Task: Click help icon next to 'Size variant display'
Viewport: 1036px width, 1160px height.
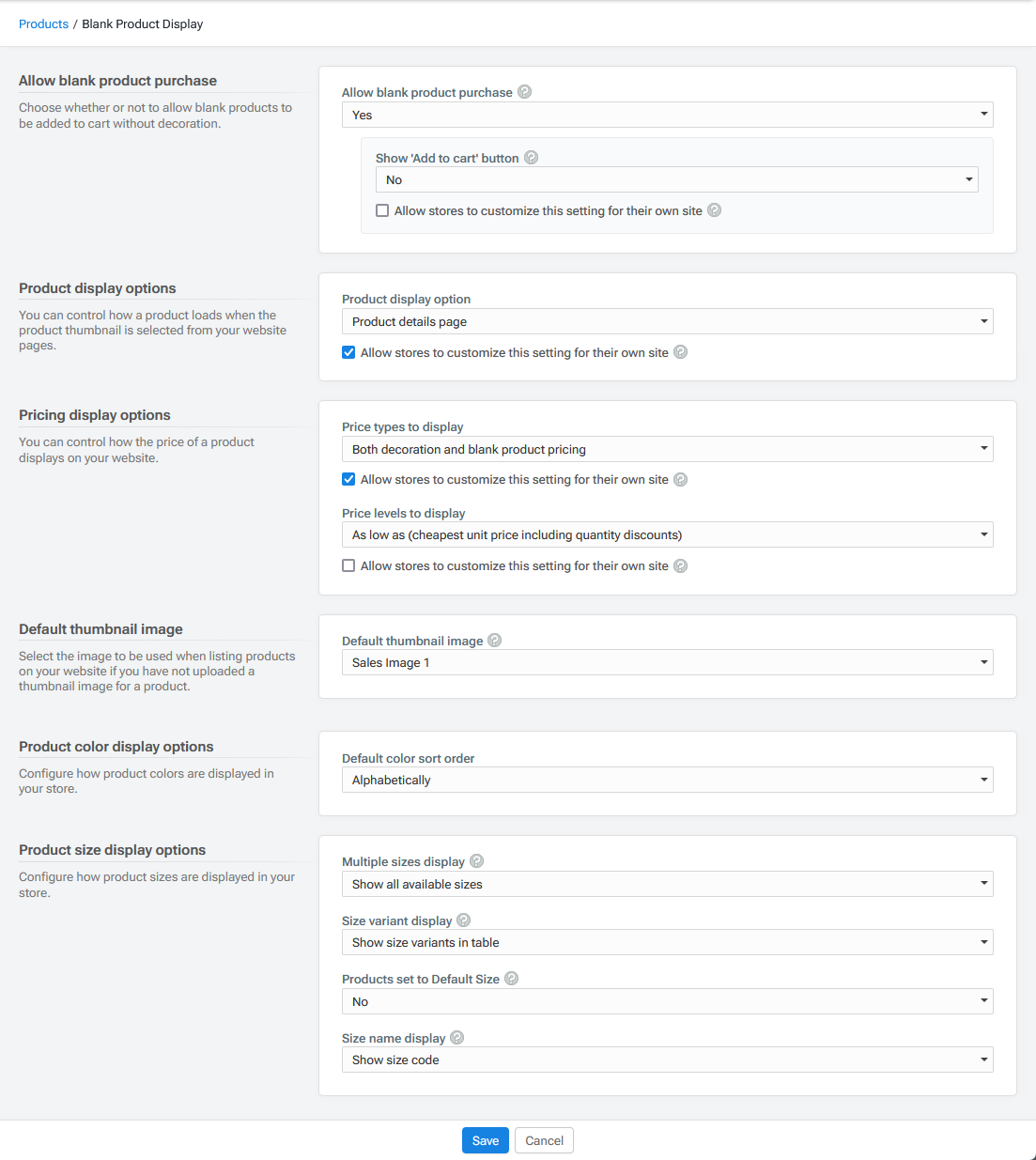Action: click(463, 920)
